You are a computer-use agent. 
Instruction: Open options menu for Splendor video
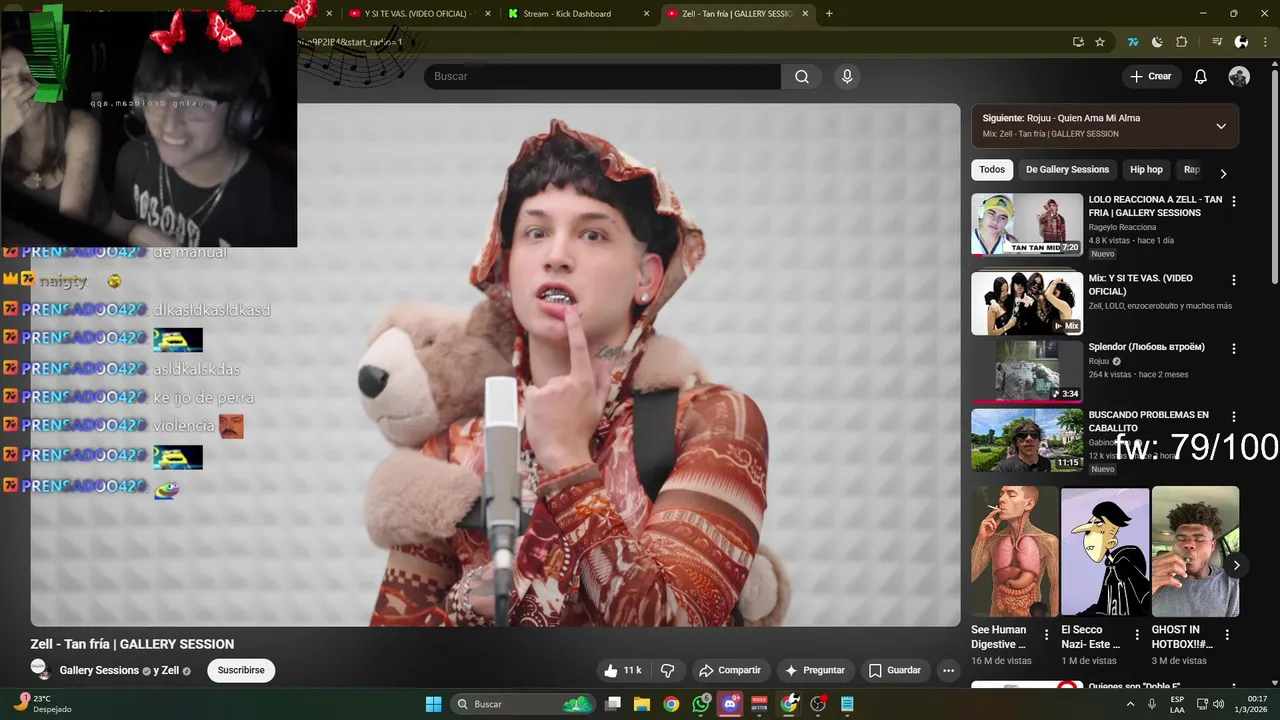pyautogui.click(x=1233, y=348)
